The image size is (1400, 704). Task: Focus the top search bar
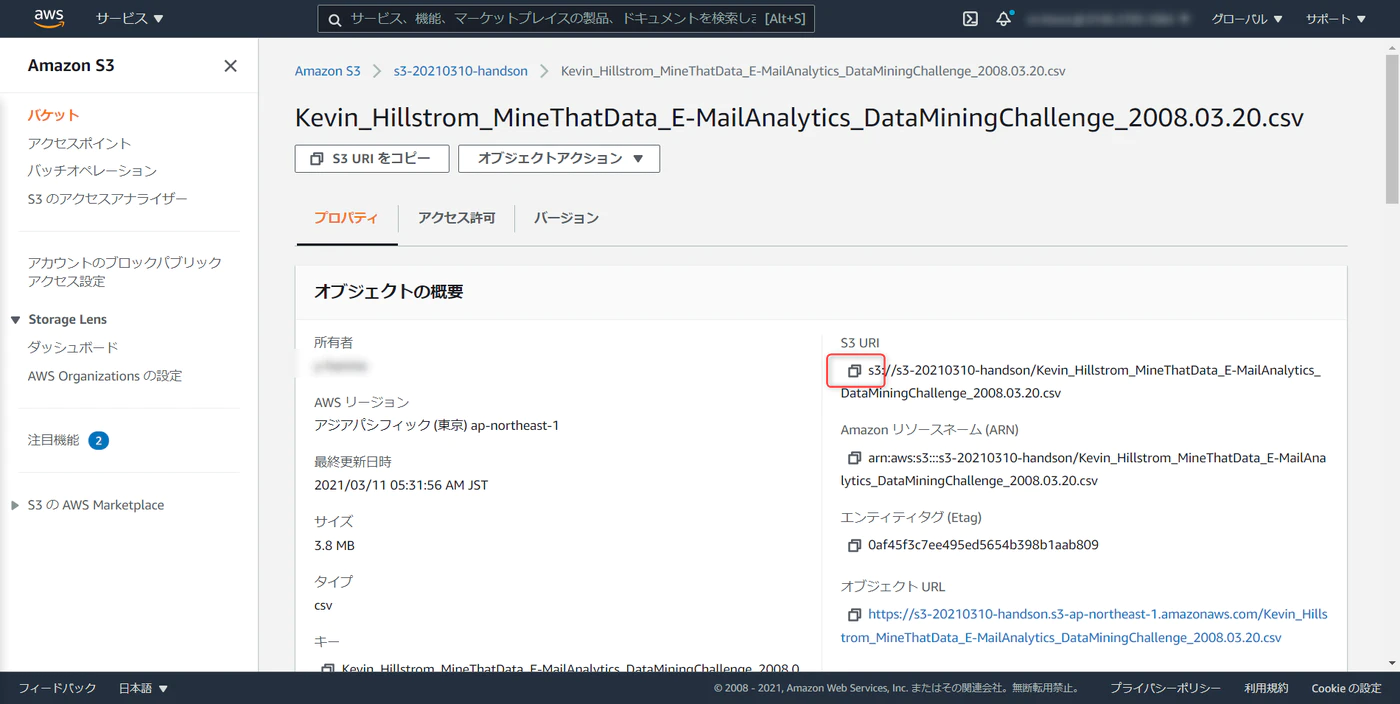[x=566, y=19]
